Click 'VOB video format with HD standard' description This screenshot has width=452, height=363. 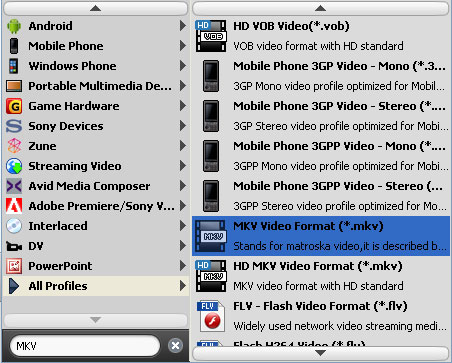[x=318, y=46]
